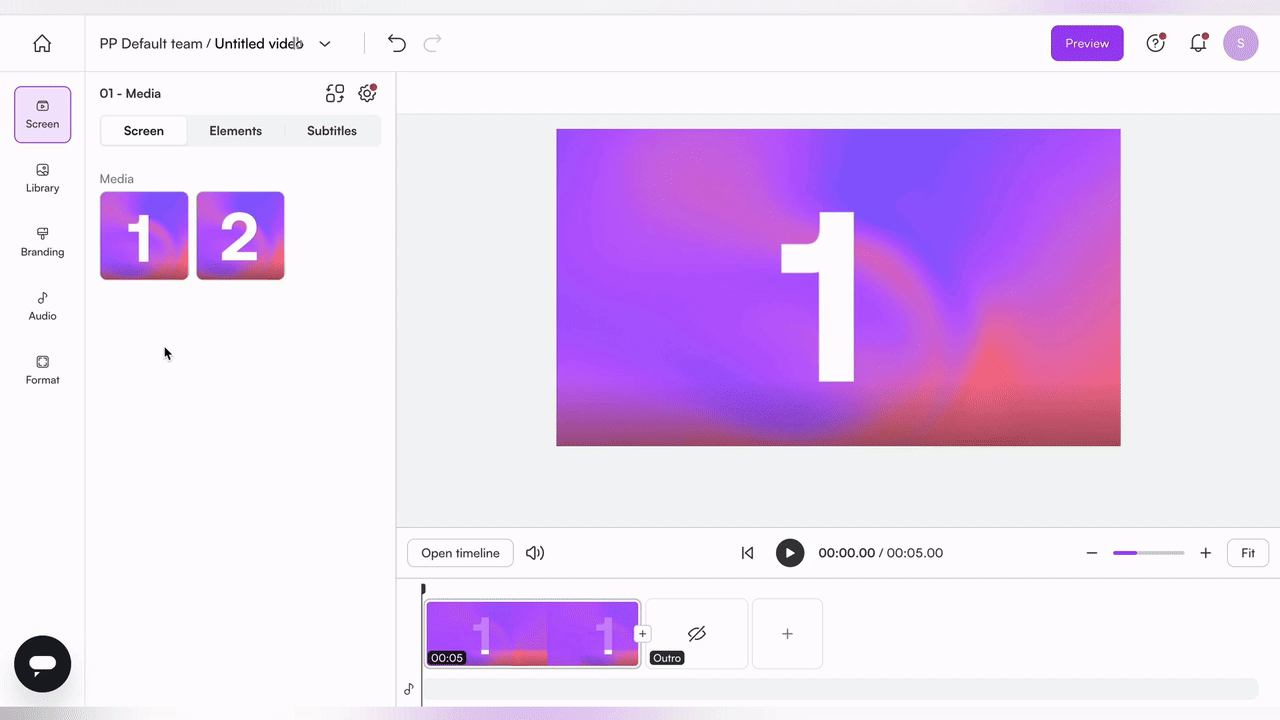Viewport: 1280px width, 720px height.
Task: Click the video preview canvas
Action: pos(838,287)
